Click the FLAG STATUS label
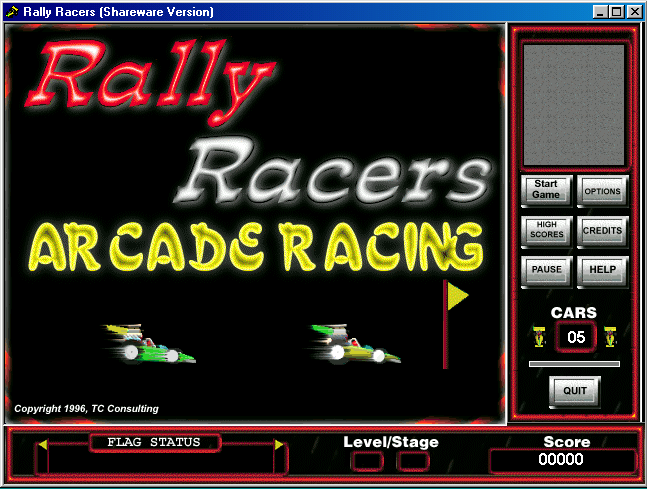647x489 pixels. coord(154,442)
